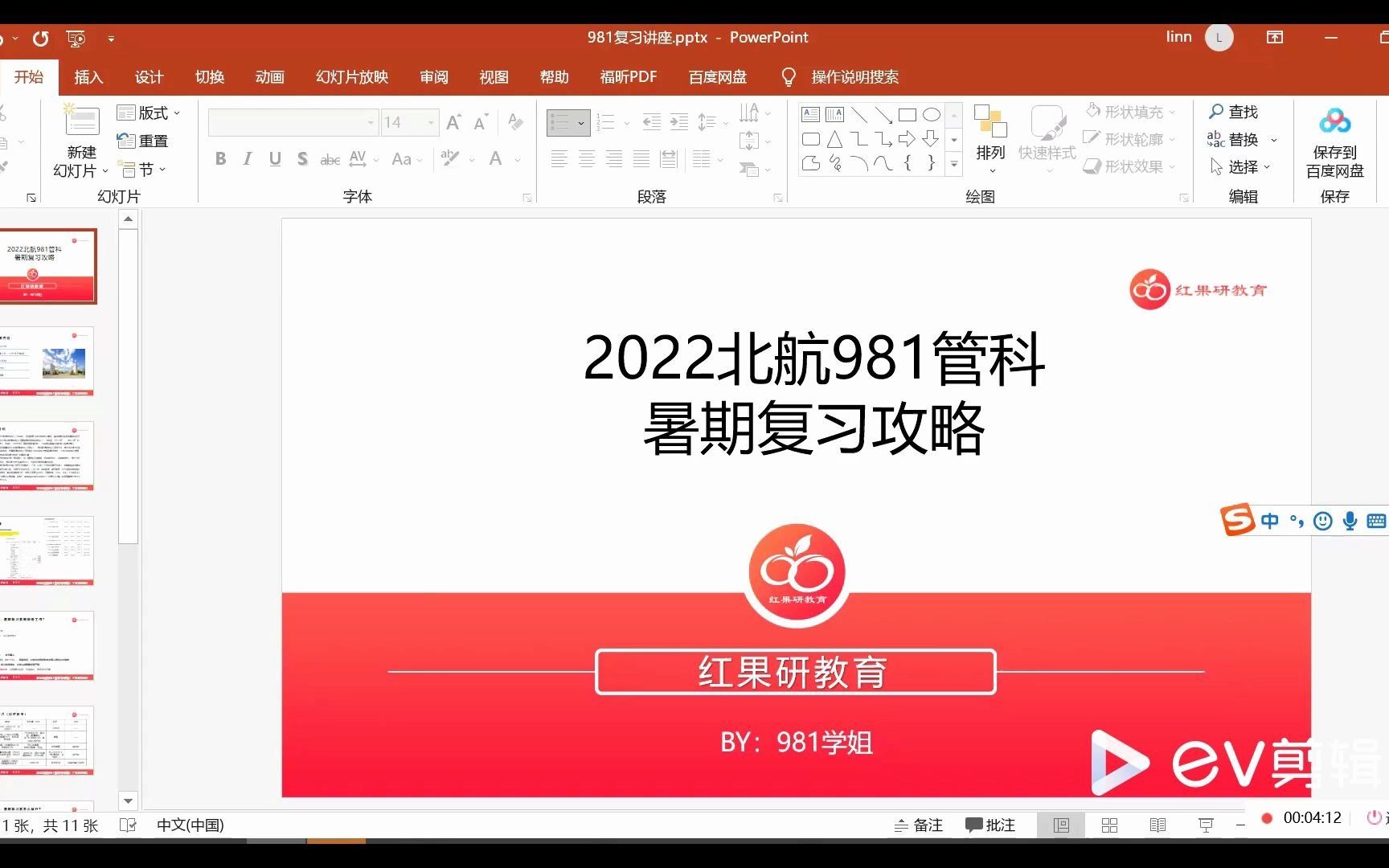This screenshot has height=868, width=1389.
Task: Open the font size 14 dropdown
Action: [431, 122]
